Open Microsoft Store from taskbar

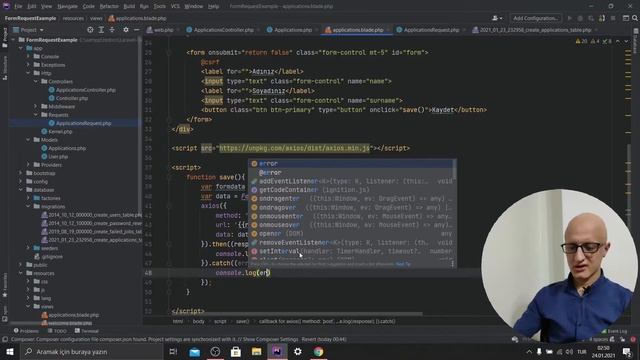pos(236,351)
